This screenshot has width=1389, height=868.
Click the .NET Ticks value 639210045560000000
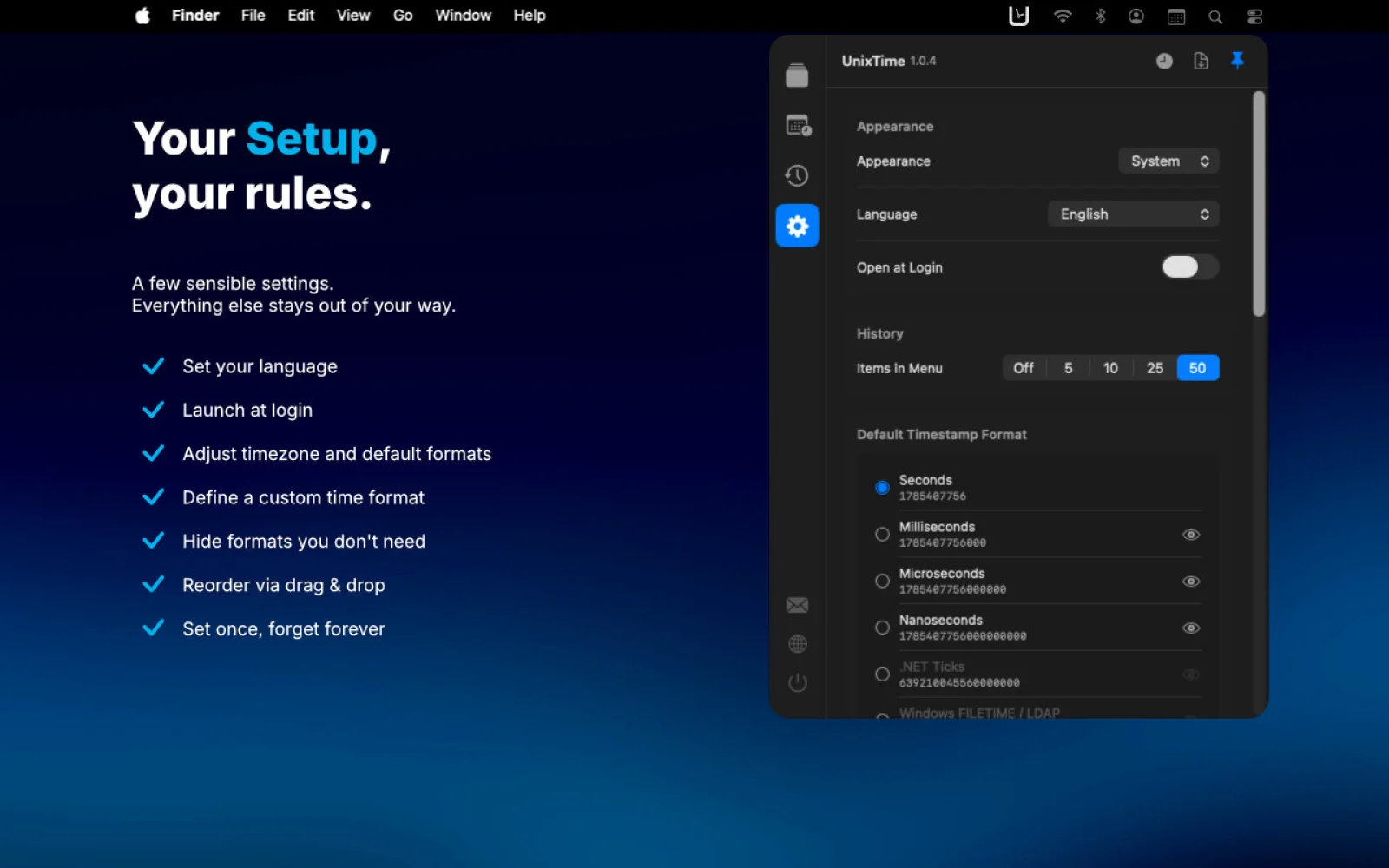pos(959,683)
